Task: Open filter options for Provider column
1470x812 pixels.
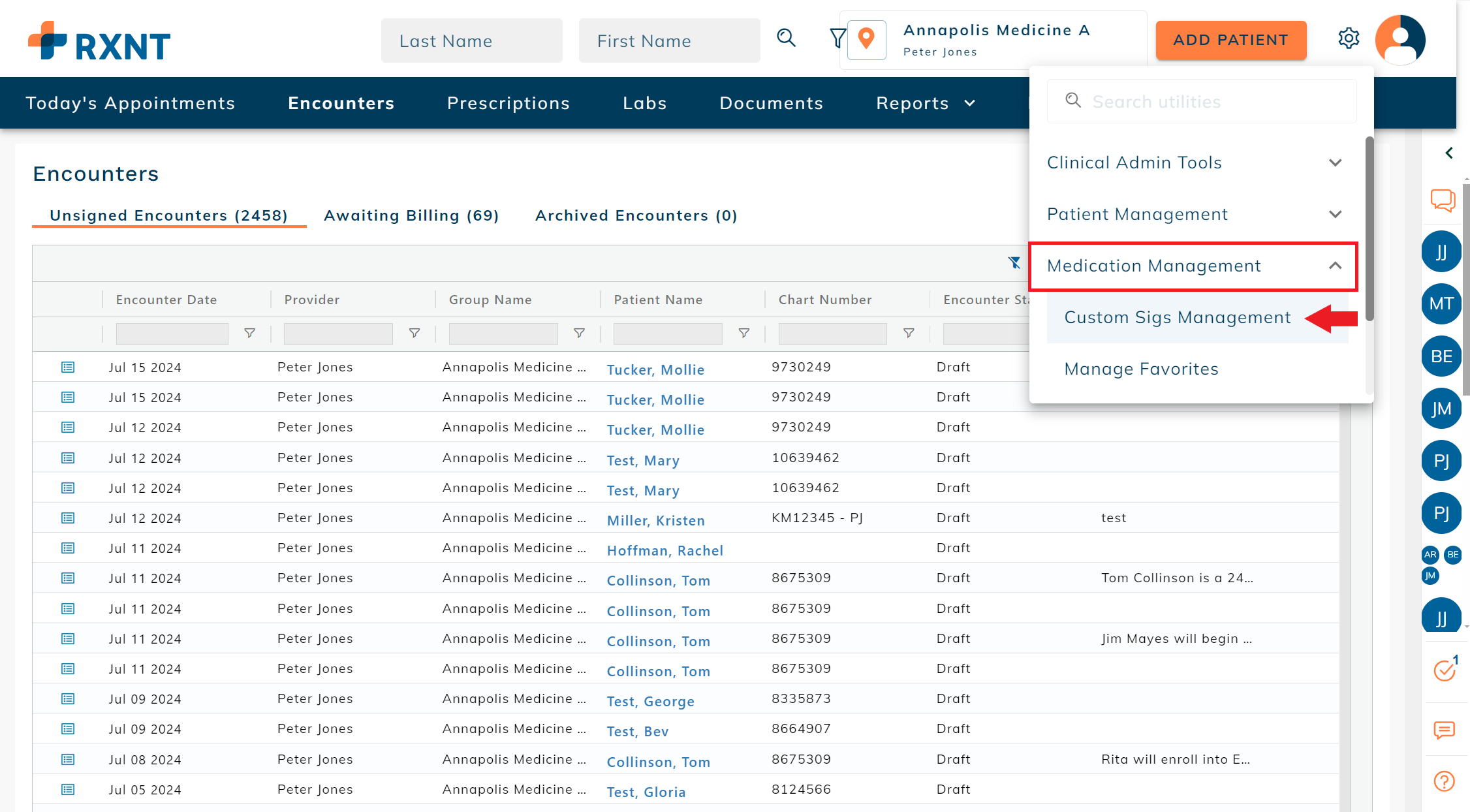Action: pos(414,334)
